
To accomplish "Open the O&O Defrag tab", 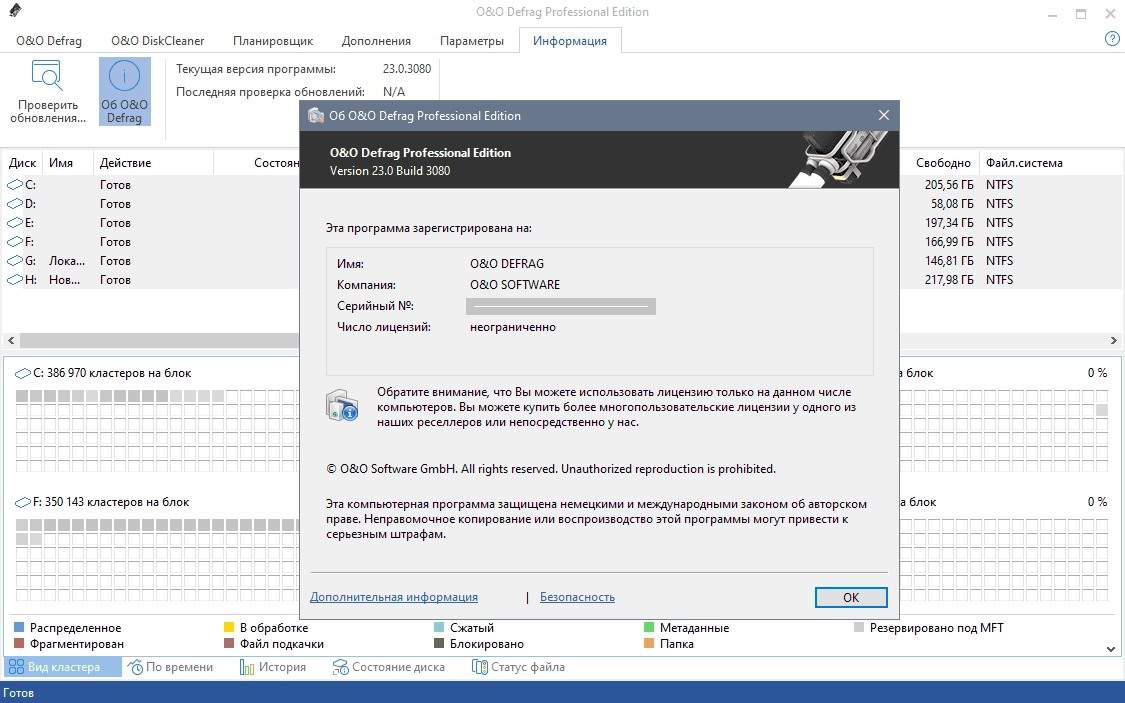I will [49, 41].
